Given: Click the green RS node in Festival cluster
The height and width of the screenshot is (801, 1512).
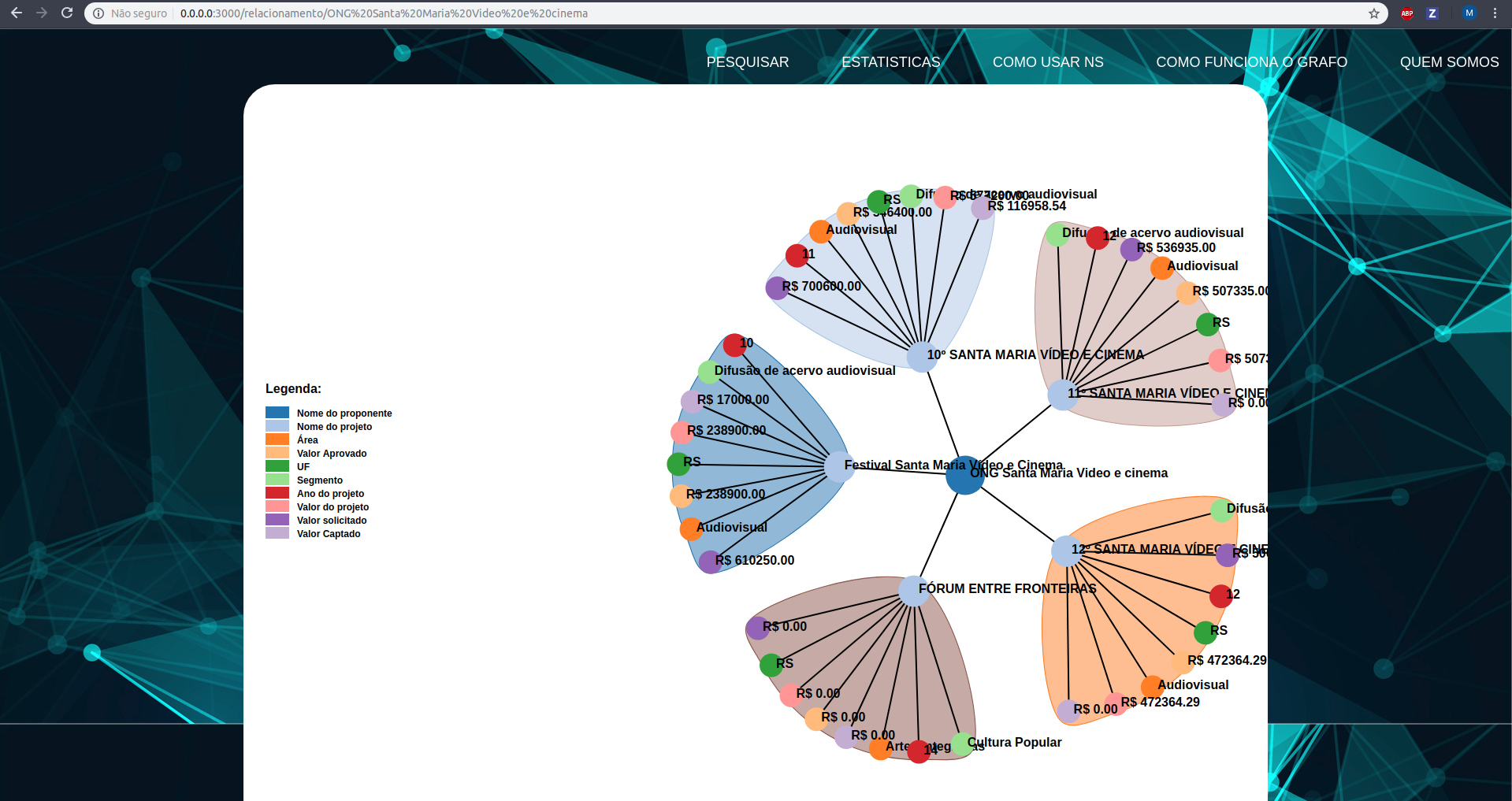Looking at the screenshot, I should [x=678, y=464].
